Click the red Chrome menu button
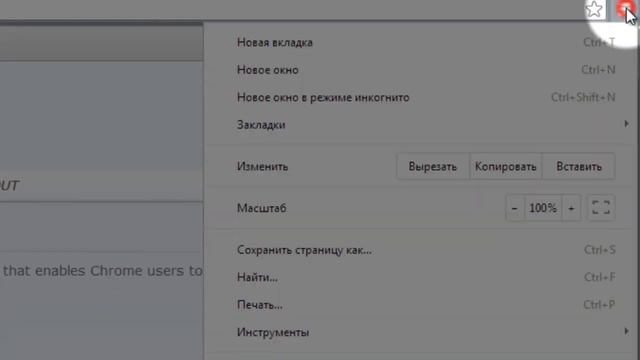The width and height of the screenshot is (640, 360). point(625,9)
